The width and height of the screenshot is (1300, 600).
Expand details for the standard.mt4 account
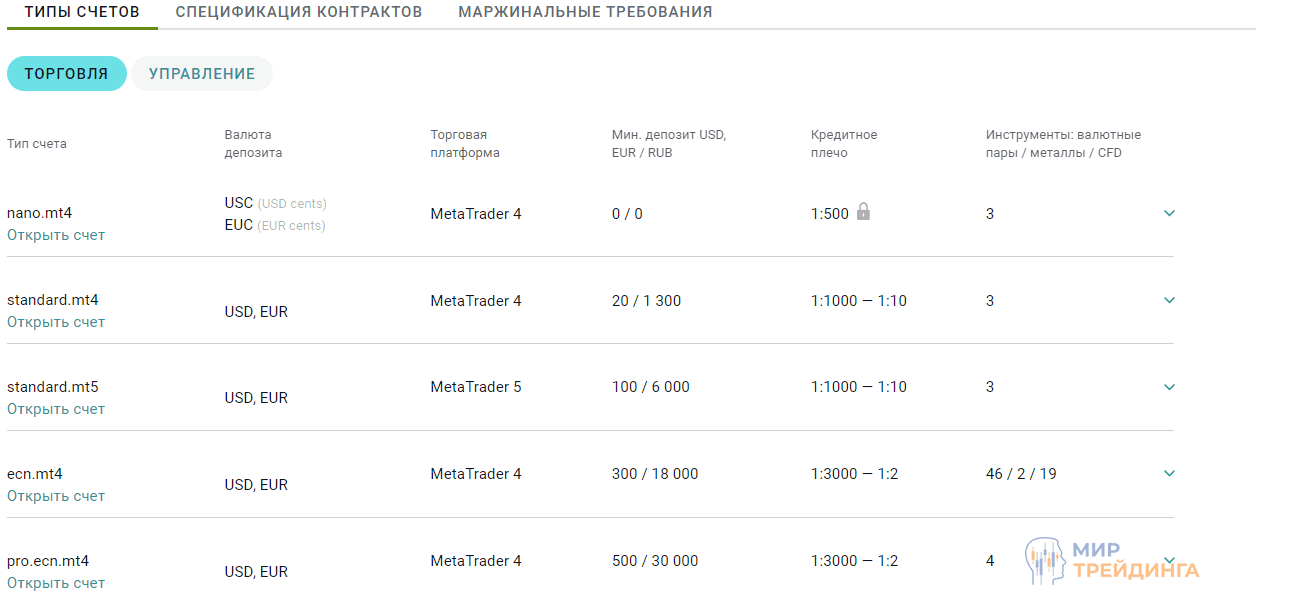1168,300
